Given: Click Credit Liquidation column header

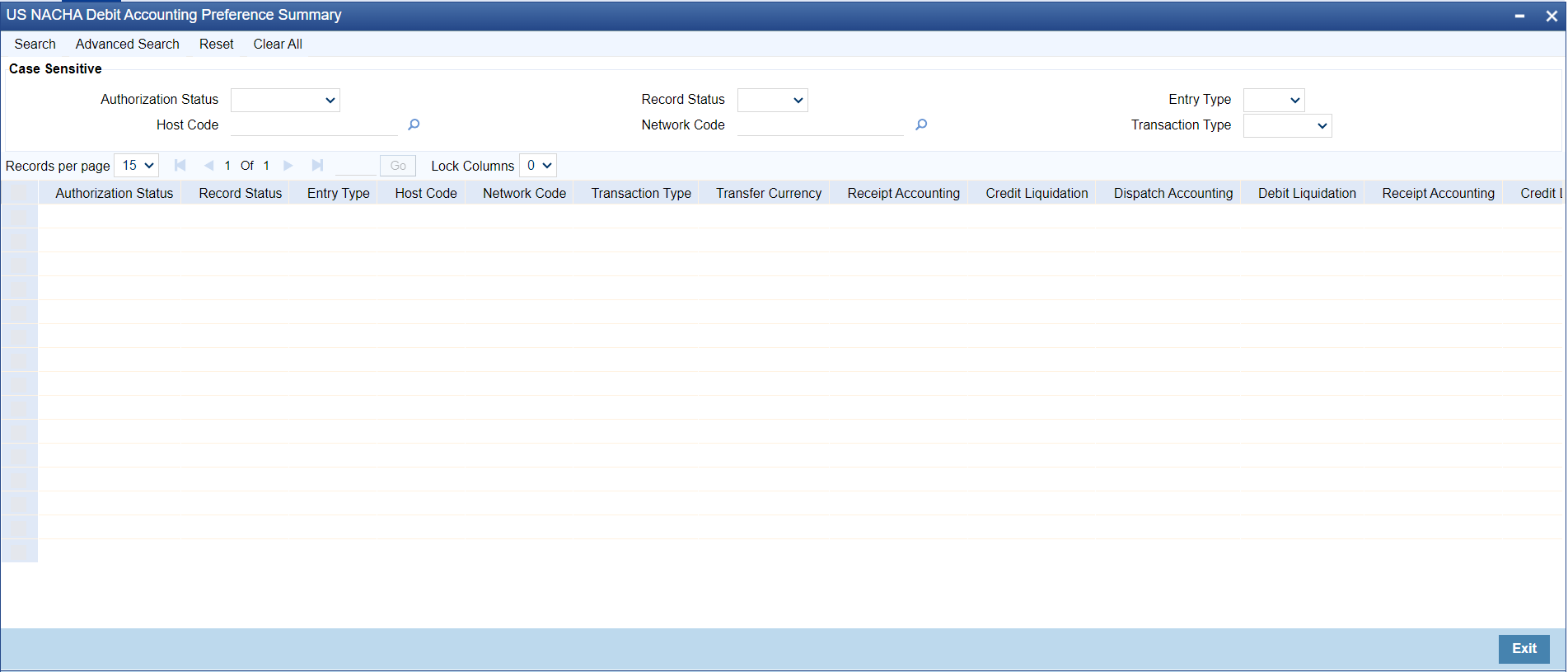Looking at the screenshot, I should (x=1037, y=193).
